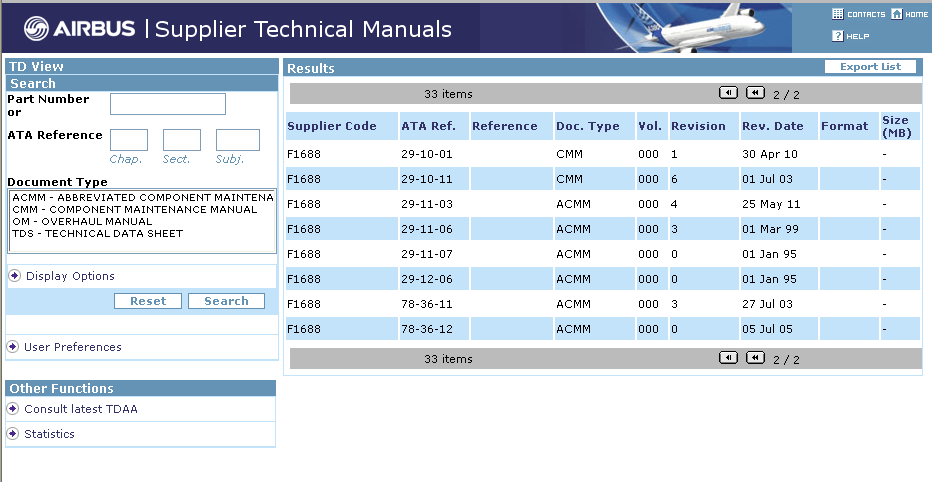Click ATA Ref. cell 29-11-07
Viewport: 932px width, 482px height.
[x=427, y=254]
